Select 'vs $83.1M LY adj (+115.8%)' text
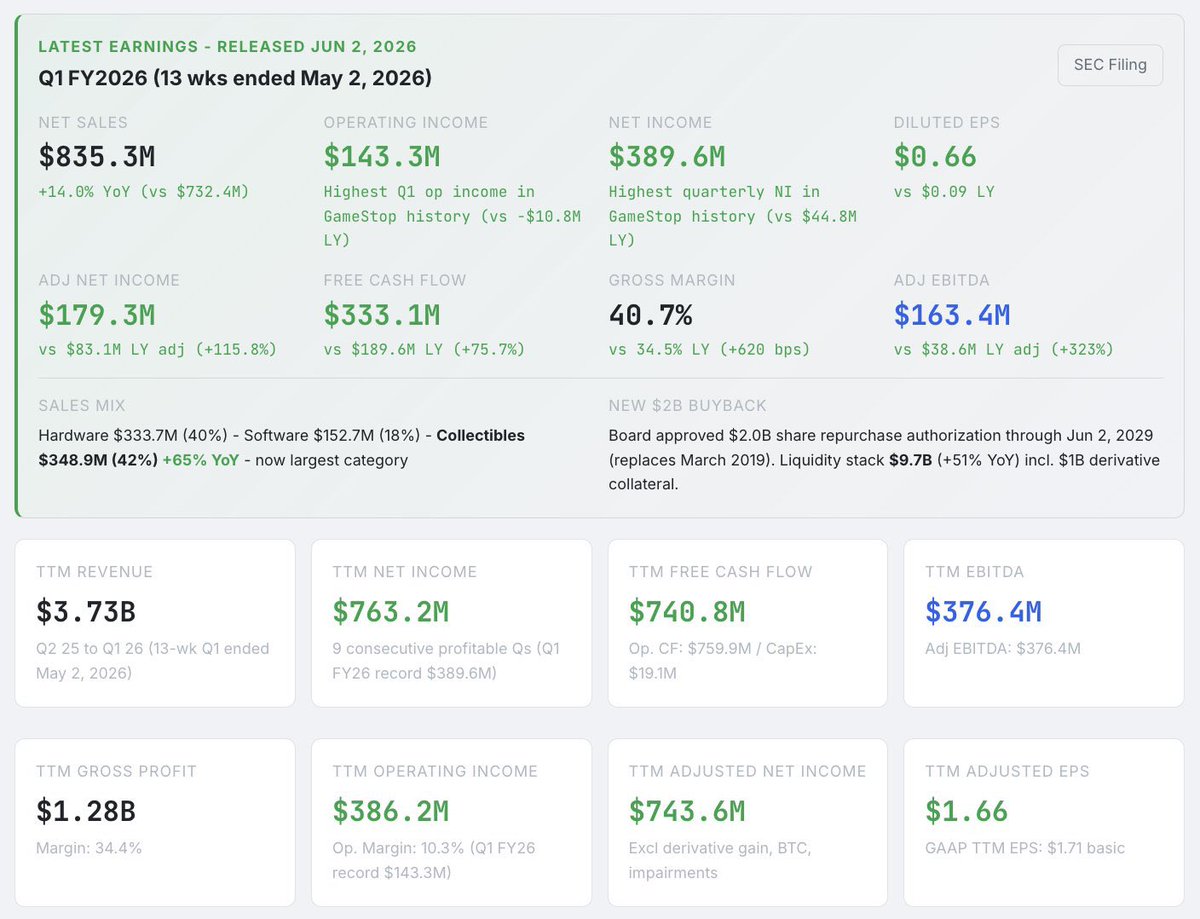The image size is (1200, 919). click(x=157, y=350)
